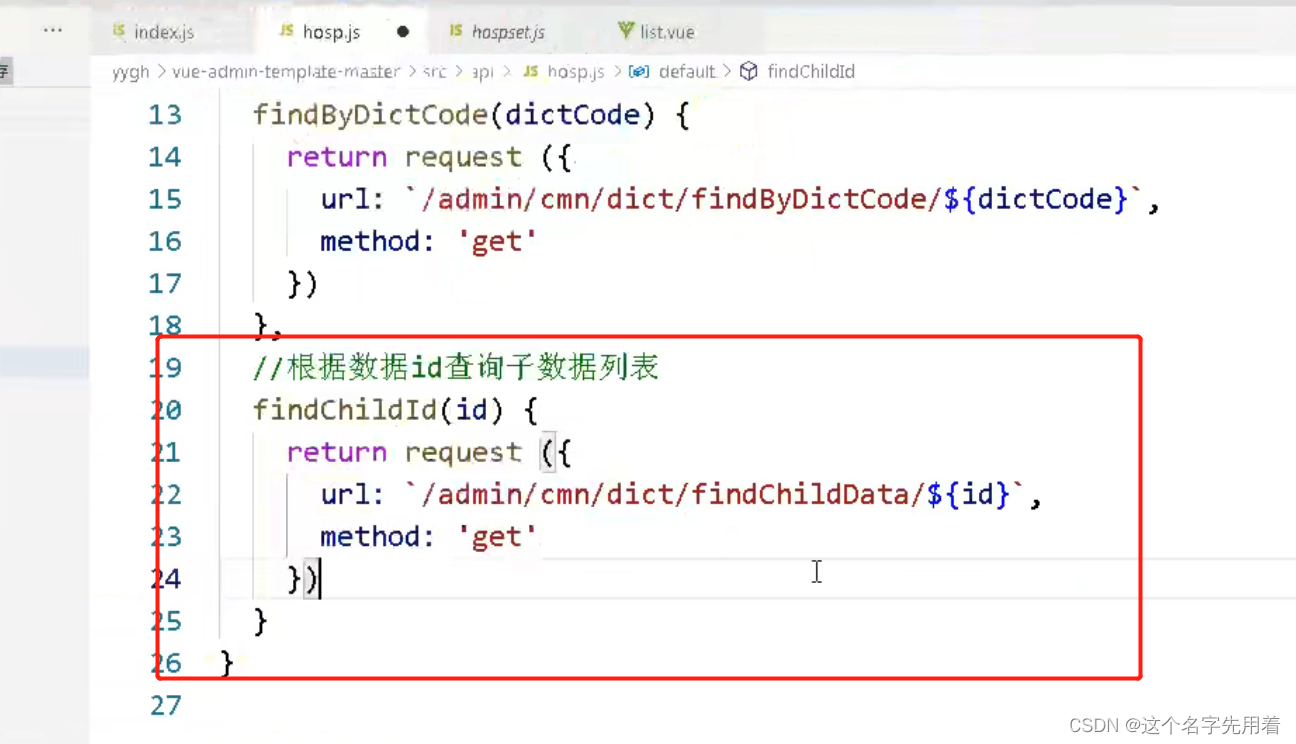Select default symbol in breadcrumb
This screenshot has height=744, width=1296.
click(x=686, y=72)
